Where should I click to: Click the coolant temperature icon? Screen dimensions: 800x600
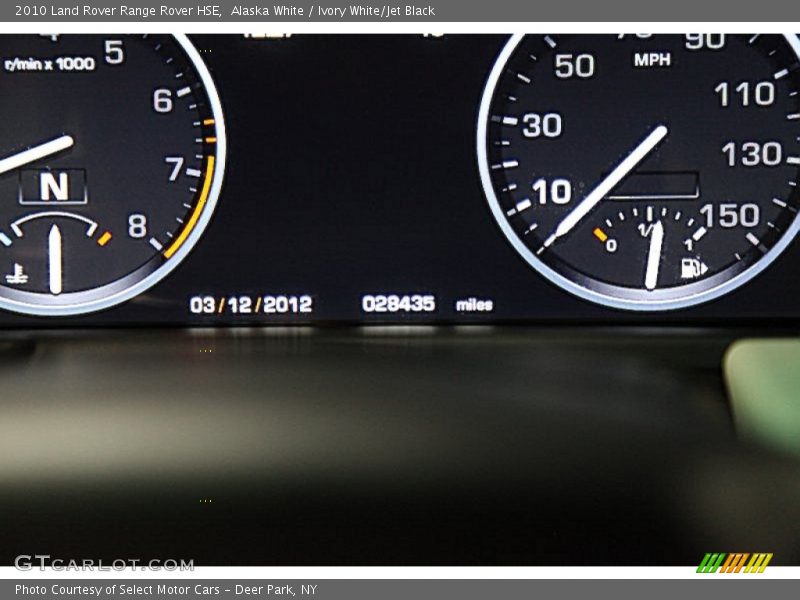[x=16, y=272]
